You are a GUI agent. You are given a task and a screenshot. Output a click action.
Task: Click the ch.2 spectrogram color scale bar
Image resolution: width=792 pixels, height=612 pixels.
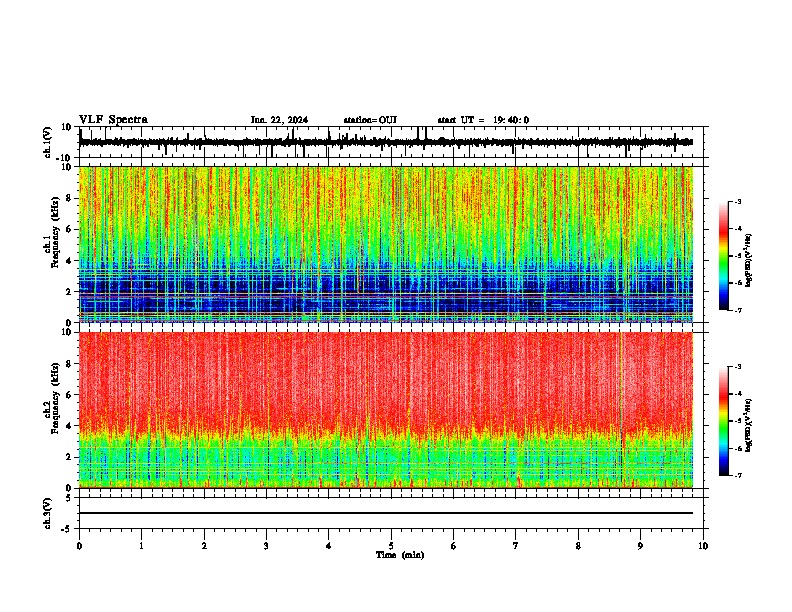click(724, 421)
